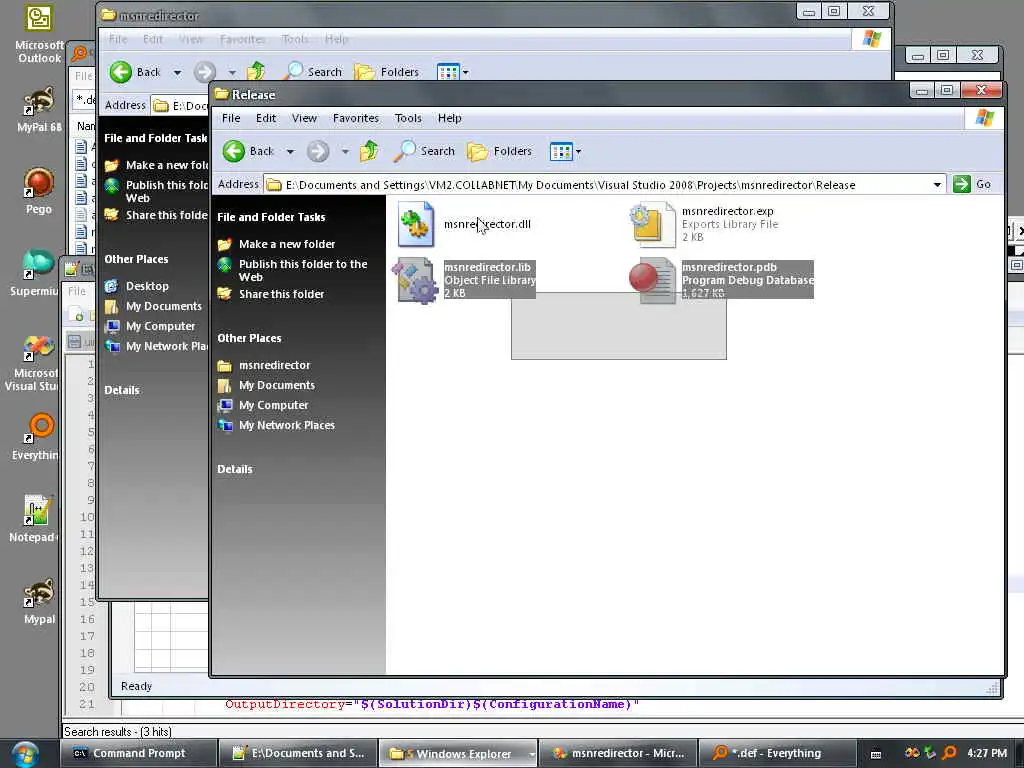Open Microsoft Visual Studio desktop icon

[x=34, y=363]
